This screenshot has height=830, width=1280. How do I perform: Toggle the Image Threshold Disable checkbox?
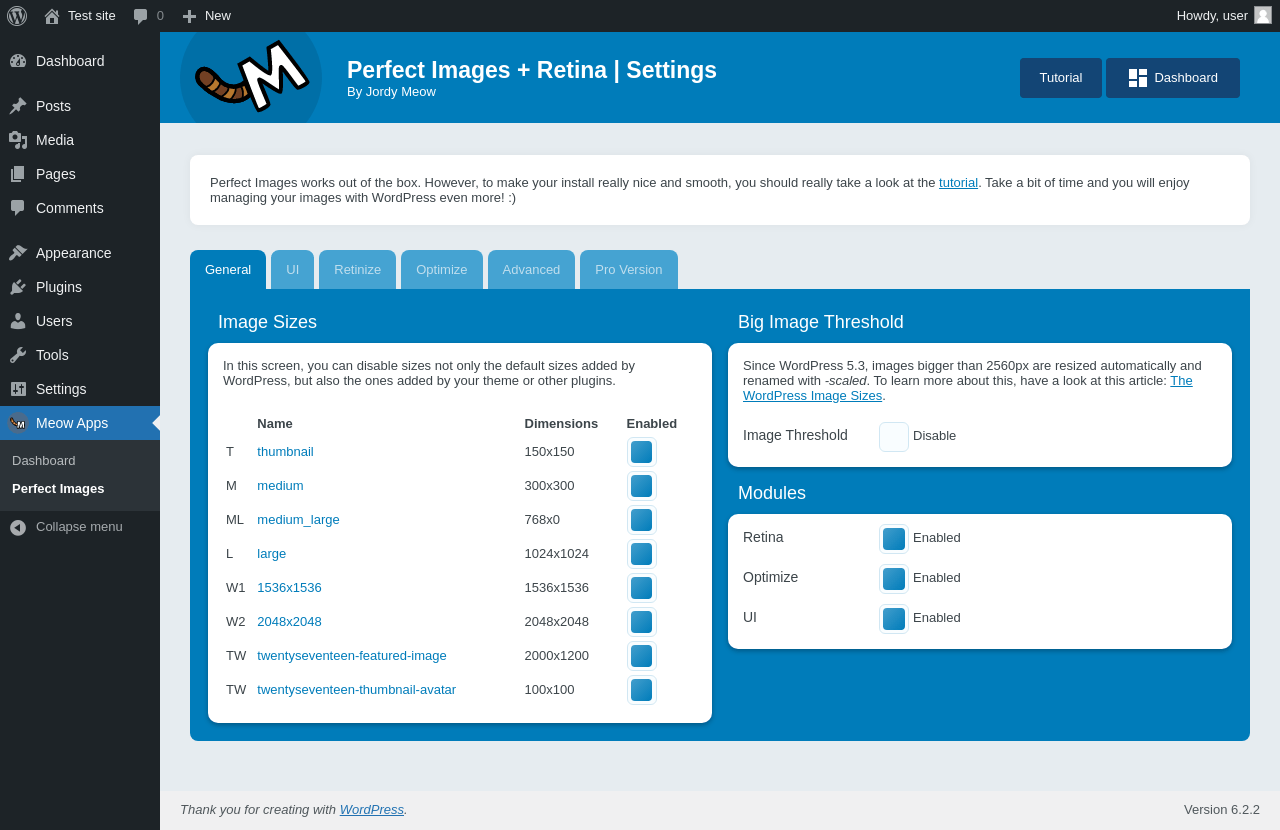[893, 437]
